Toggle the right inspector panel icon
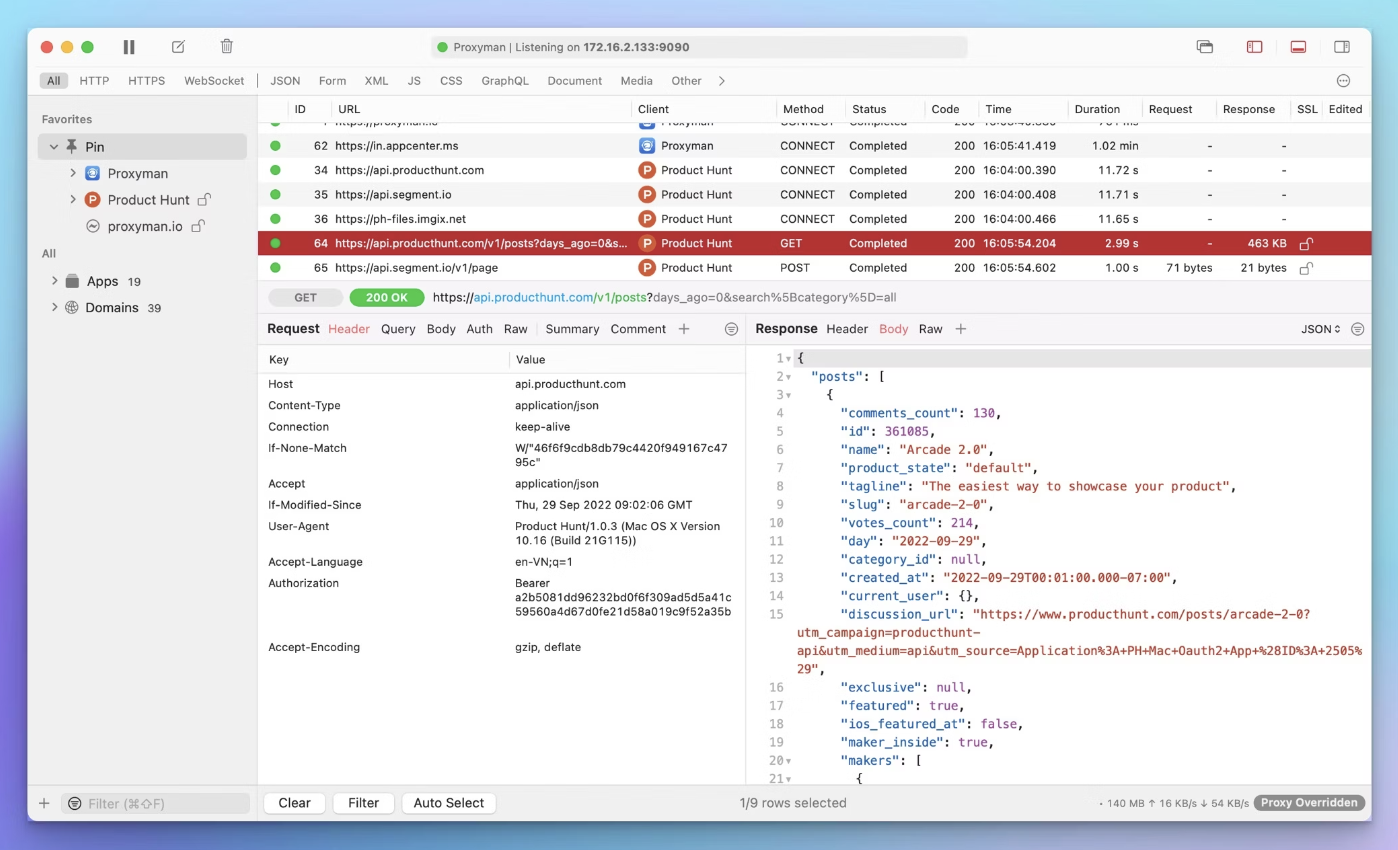The width and height of the screenshot is (1398, 850). click(x=1341, y=46)
